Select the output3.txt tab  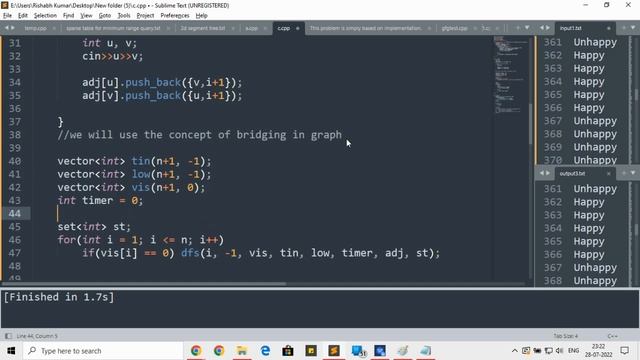(572, 173)
